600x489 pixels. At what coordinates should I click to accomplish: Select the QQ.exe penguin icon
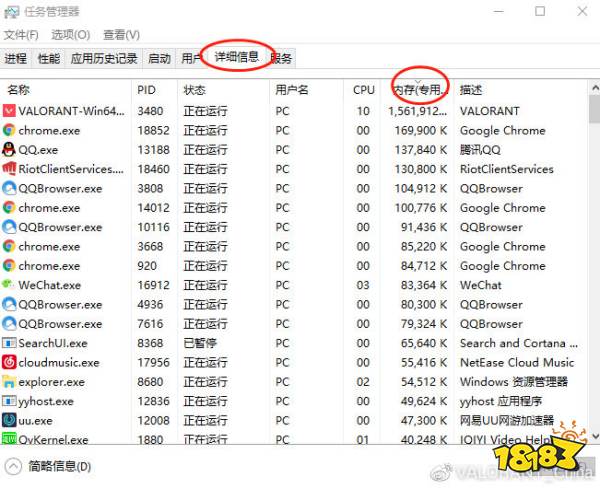coord(9,150)
